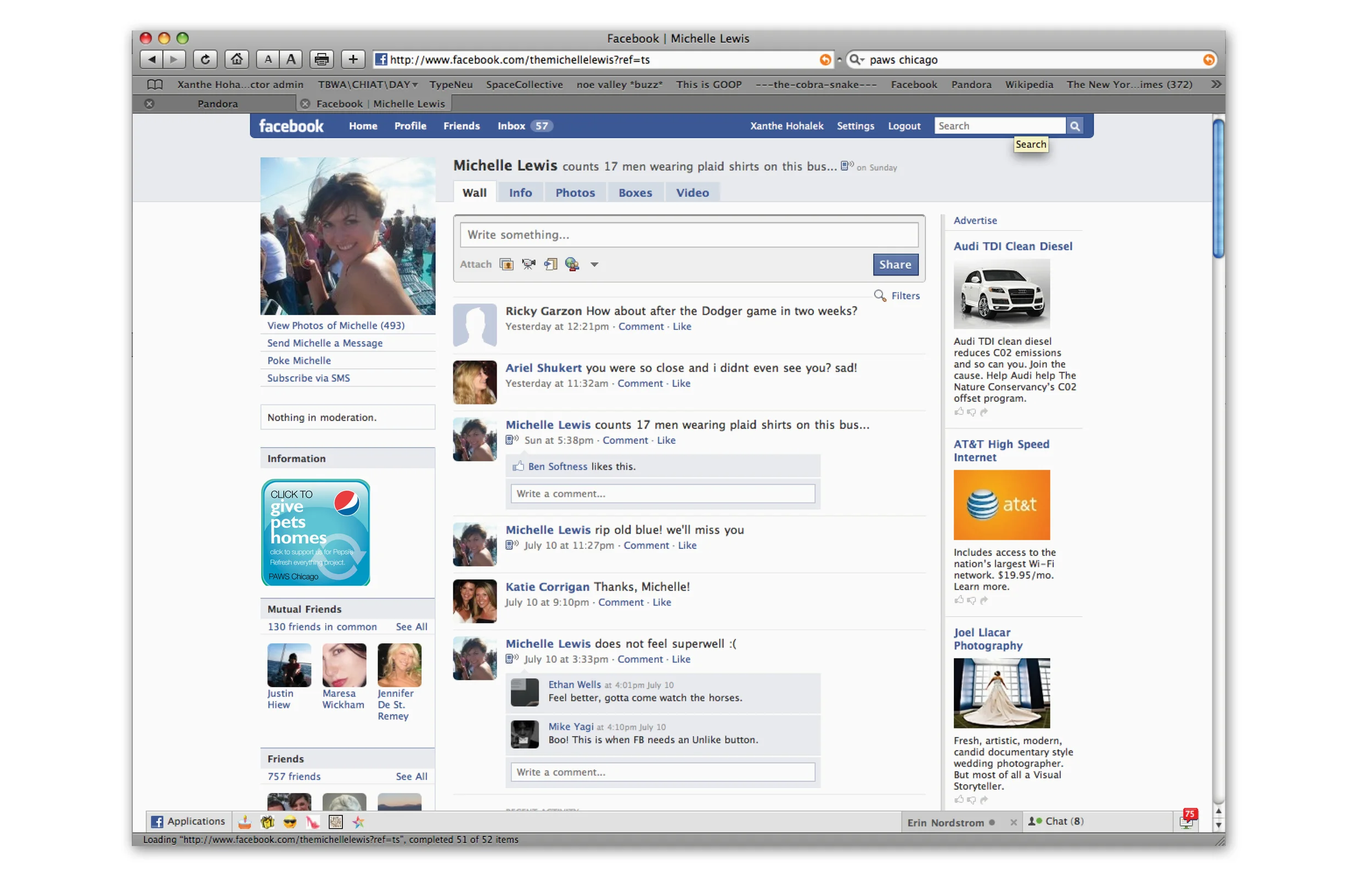Attach a link or note with the page icon
This screenshot has height=888, width=1372.
550,265
